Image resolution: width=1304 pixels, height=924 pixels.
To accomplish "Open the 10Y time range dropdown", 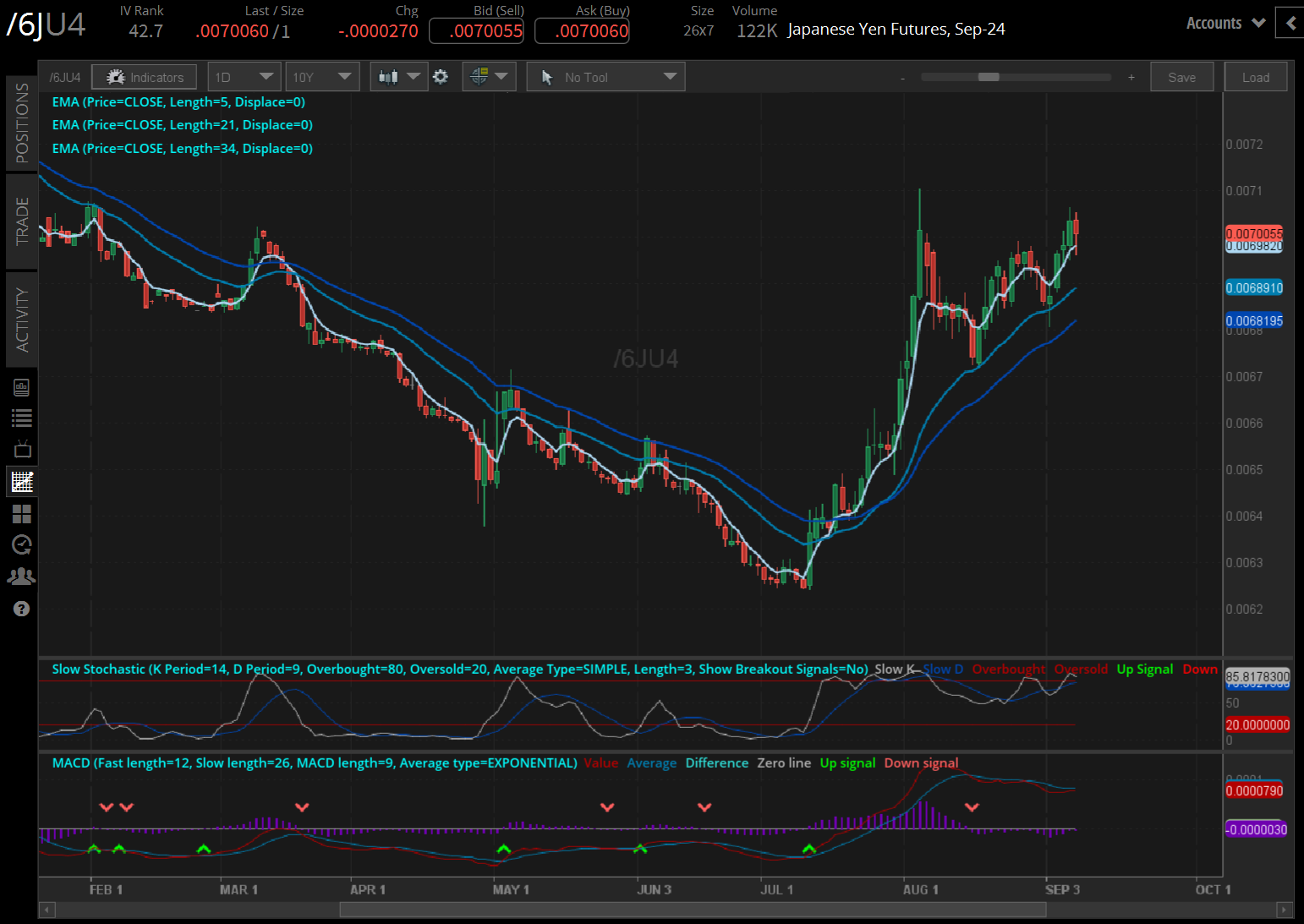I will tap(322, 77).
